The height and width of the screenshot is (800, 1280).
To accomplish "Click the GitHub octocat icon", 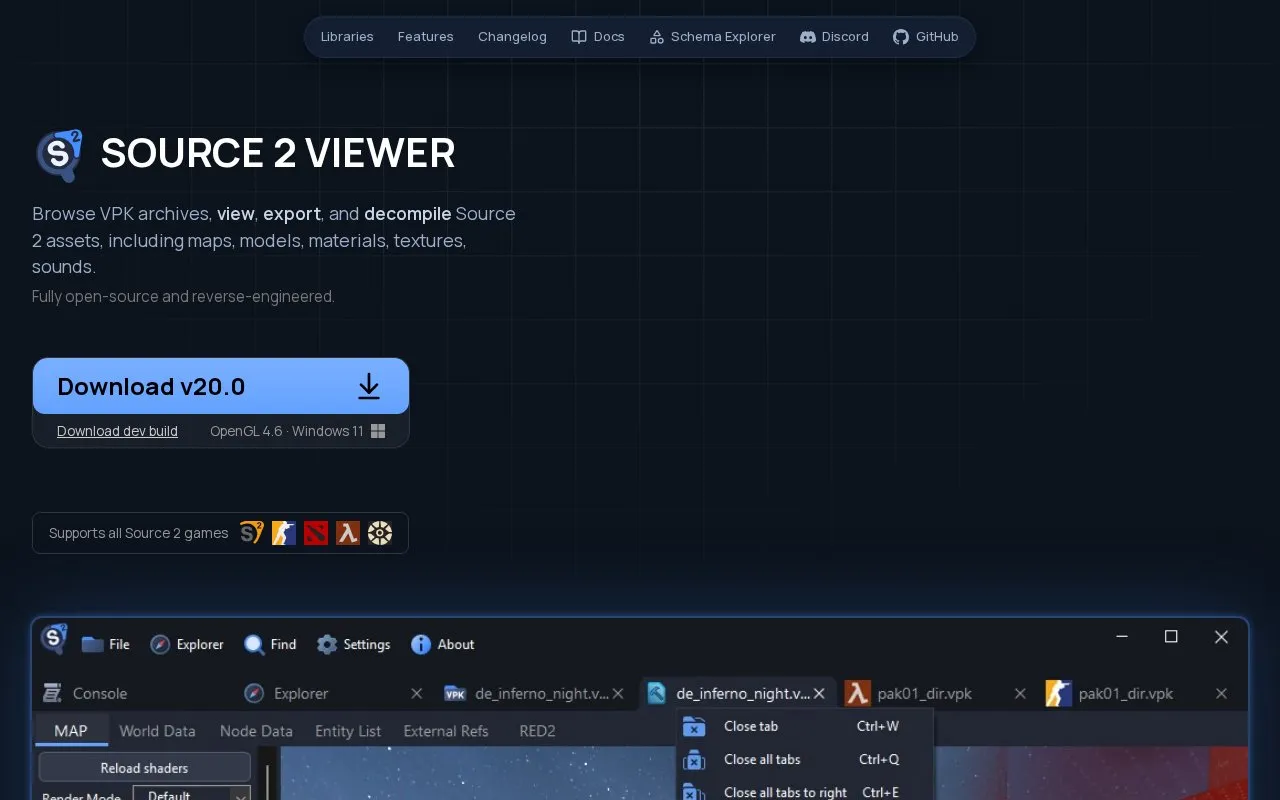I will pyautogui.click(x=901, y=37).
